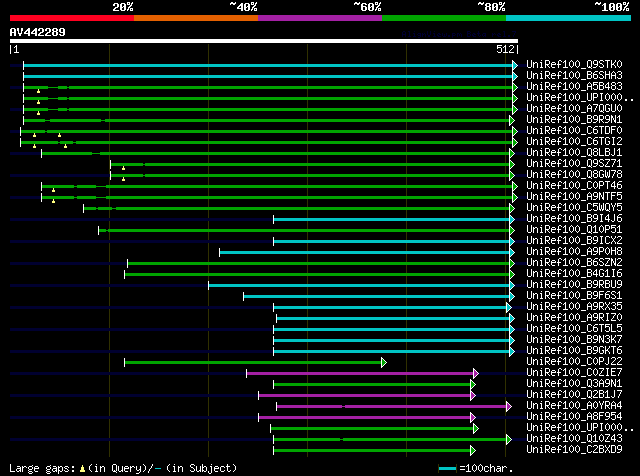Screen dimensions: 640x476
Task: Open hit UniRef100_B9R9N1
Action: coord(574,120)
